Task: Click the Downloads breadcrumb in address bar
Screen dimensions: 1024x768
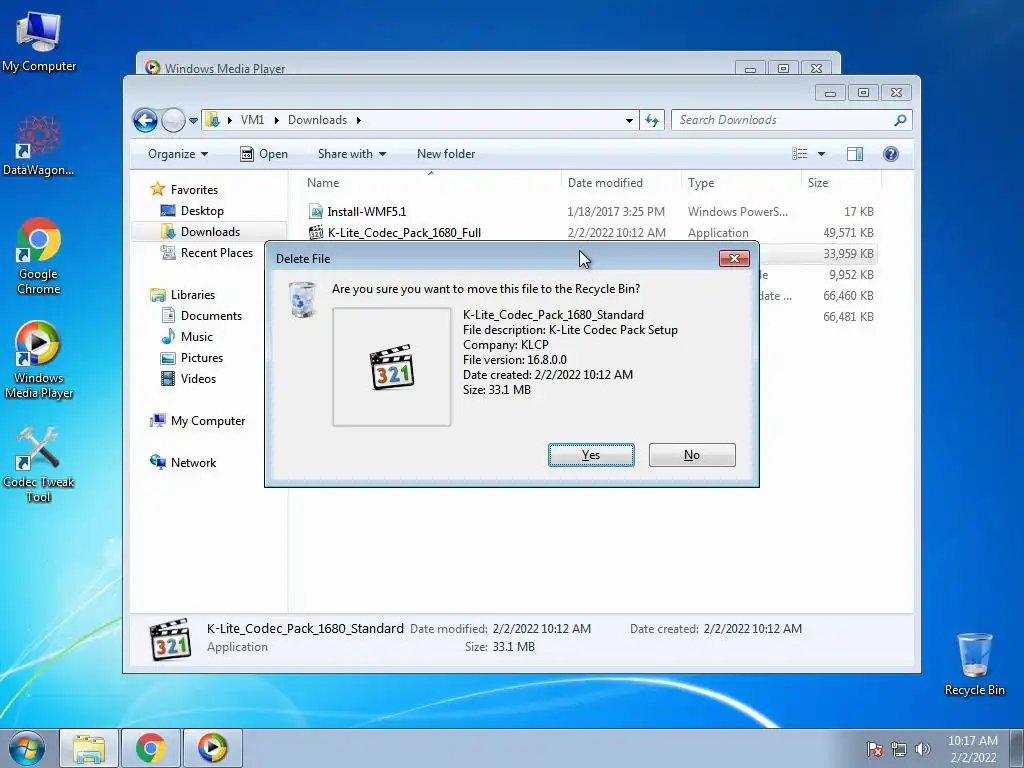Action: (317, 120)
